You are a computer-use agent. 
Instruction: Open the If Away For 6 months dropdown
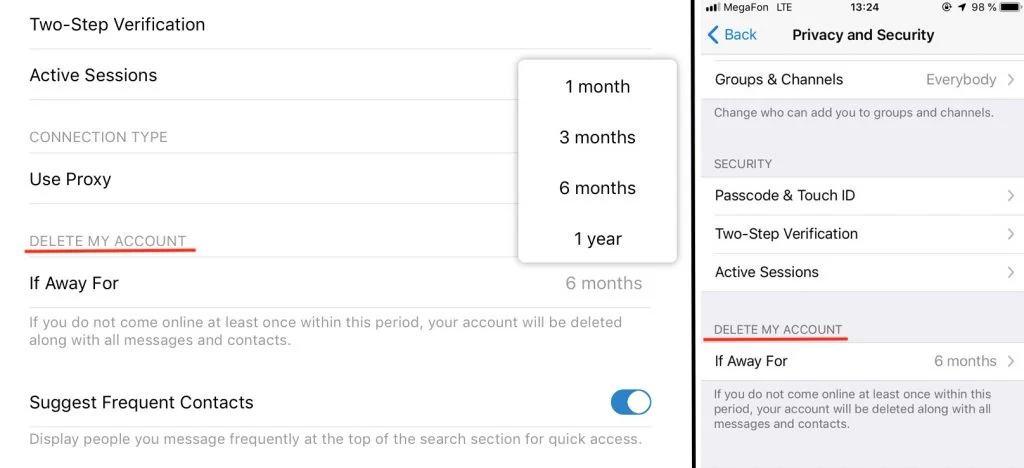pos(603,283)
